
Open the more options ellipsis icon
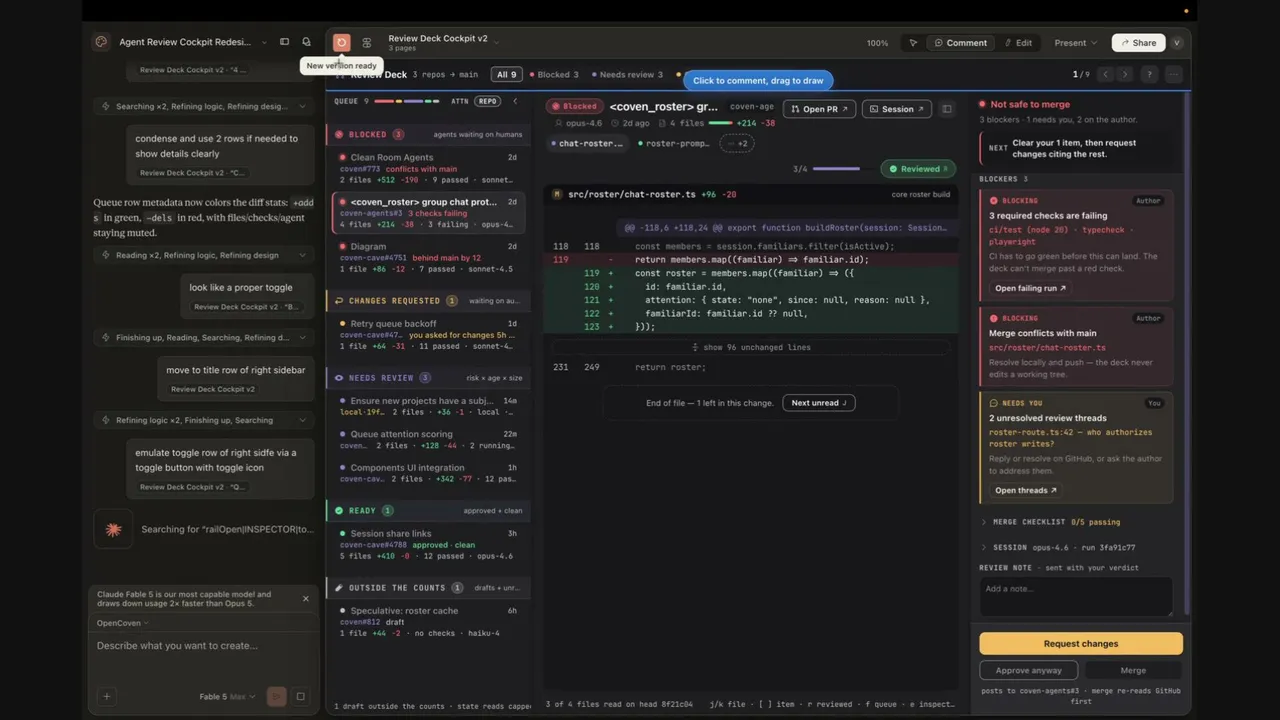[x=1173, y=74]
